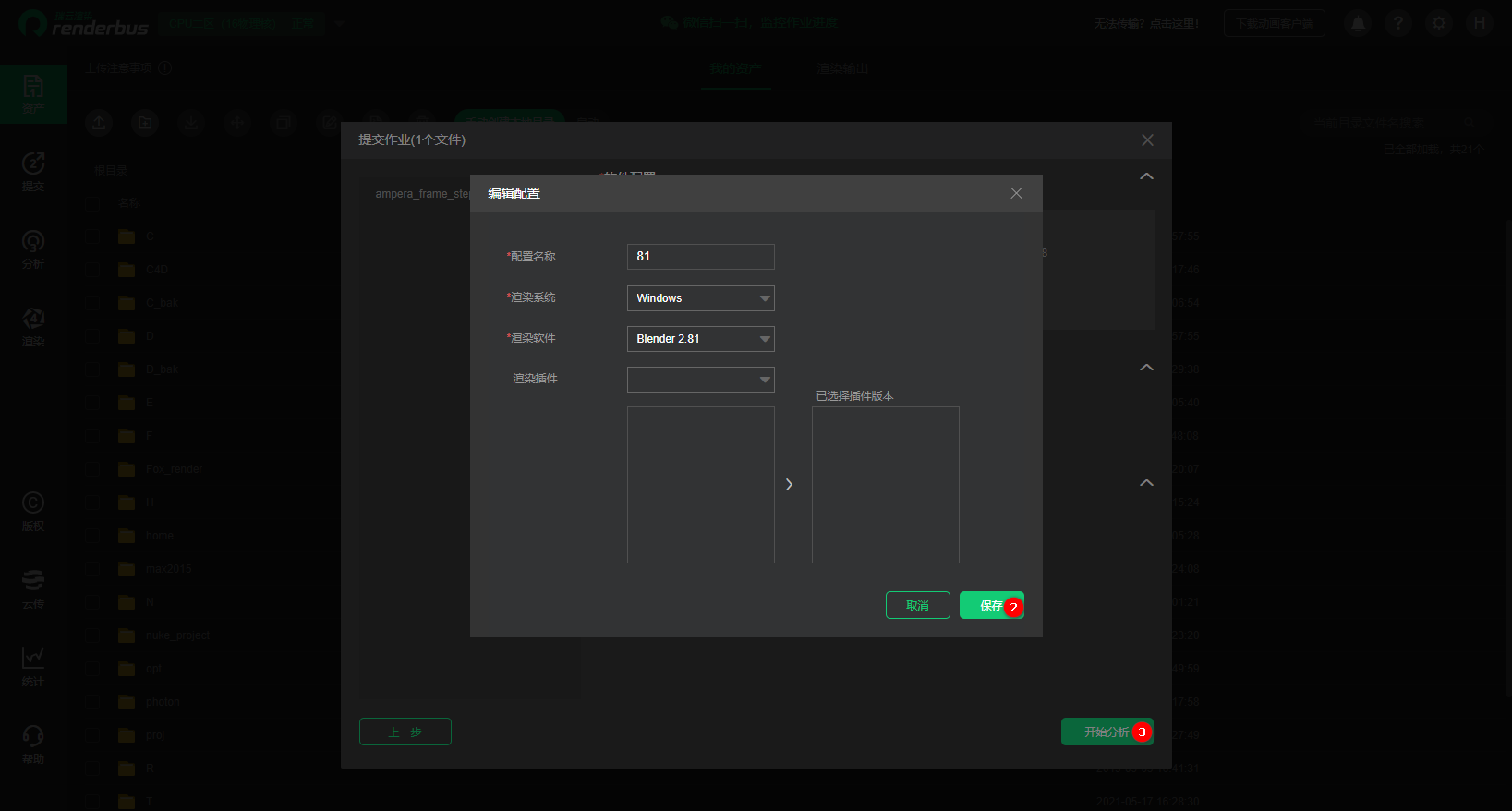This screenshot has height=811, width=1512.
Task: Close the 编辑配置 dialog
Action: (1016, 193)
